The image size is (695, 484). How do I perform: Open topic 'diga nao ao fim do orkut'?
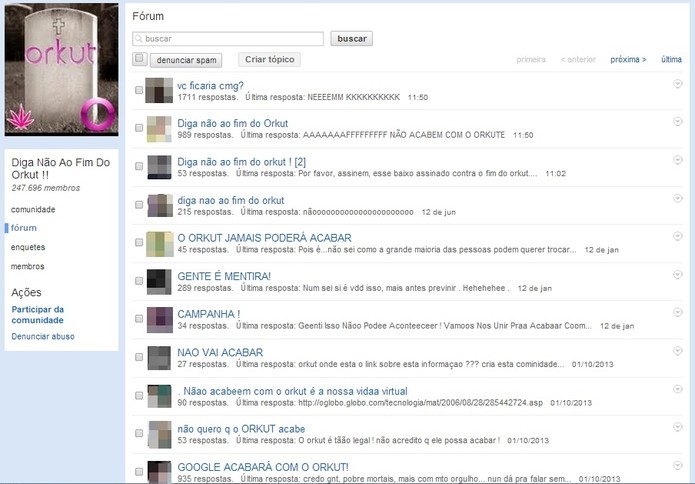click(231, 200)
